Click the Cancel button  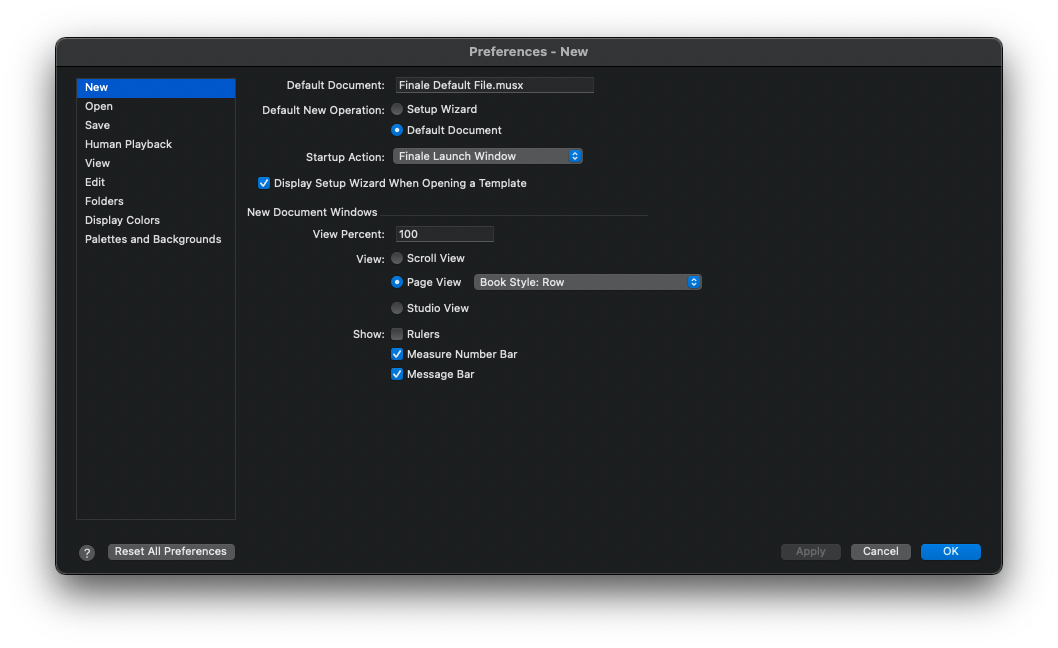[x=880, y=551]
